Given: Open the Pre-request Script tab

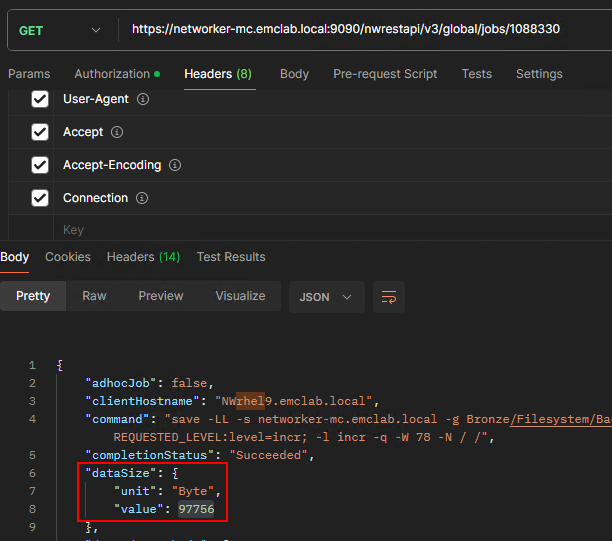Looking at the screenshot, I should (385, 74).
